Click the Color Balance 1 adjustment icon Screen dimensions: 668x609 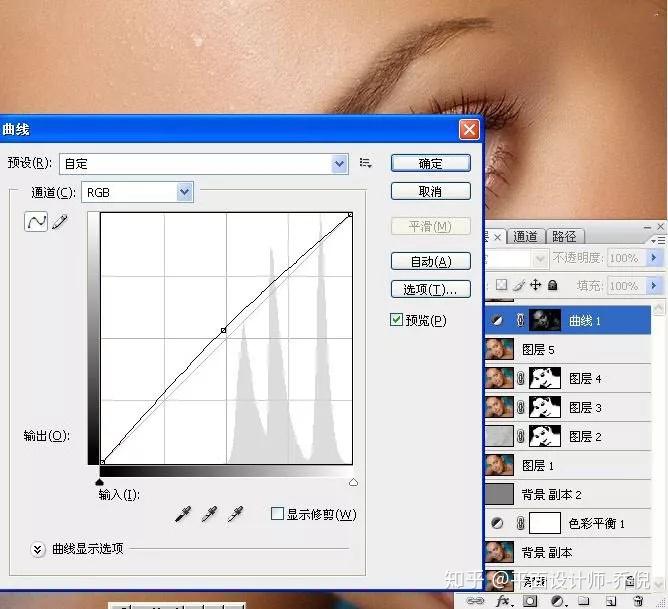(x=497, y=523)
